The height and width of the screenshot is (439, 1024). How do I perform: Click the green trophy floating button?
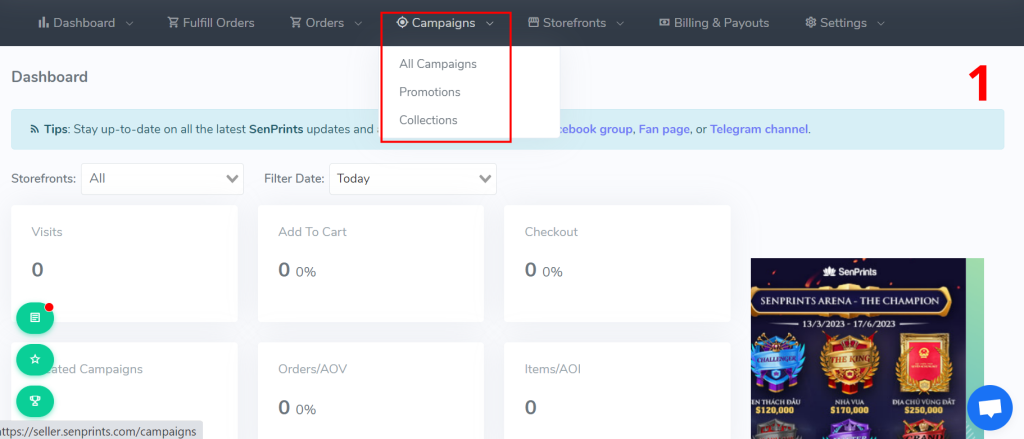(35, 401)
